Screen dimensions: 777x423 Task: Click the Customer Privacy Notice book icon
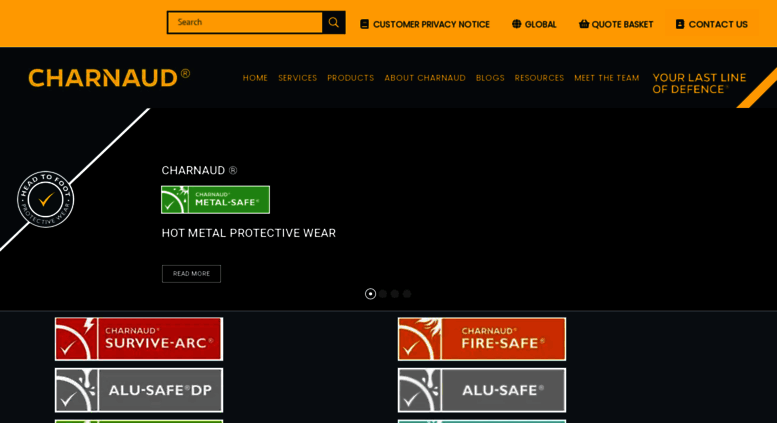(364, 24)
